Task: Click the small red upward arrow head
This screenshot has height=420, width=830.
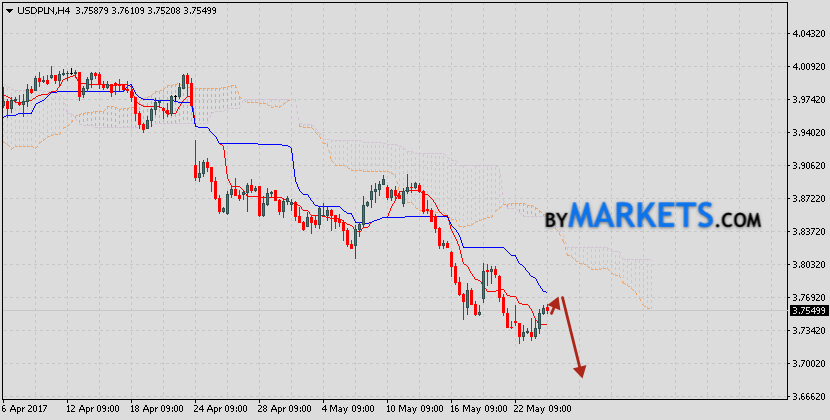Action: pos(555,301)
